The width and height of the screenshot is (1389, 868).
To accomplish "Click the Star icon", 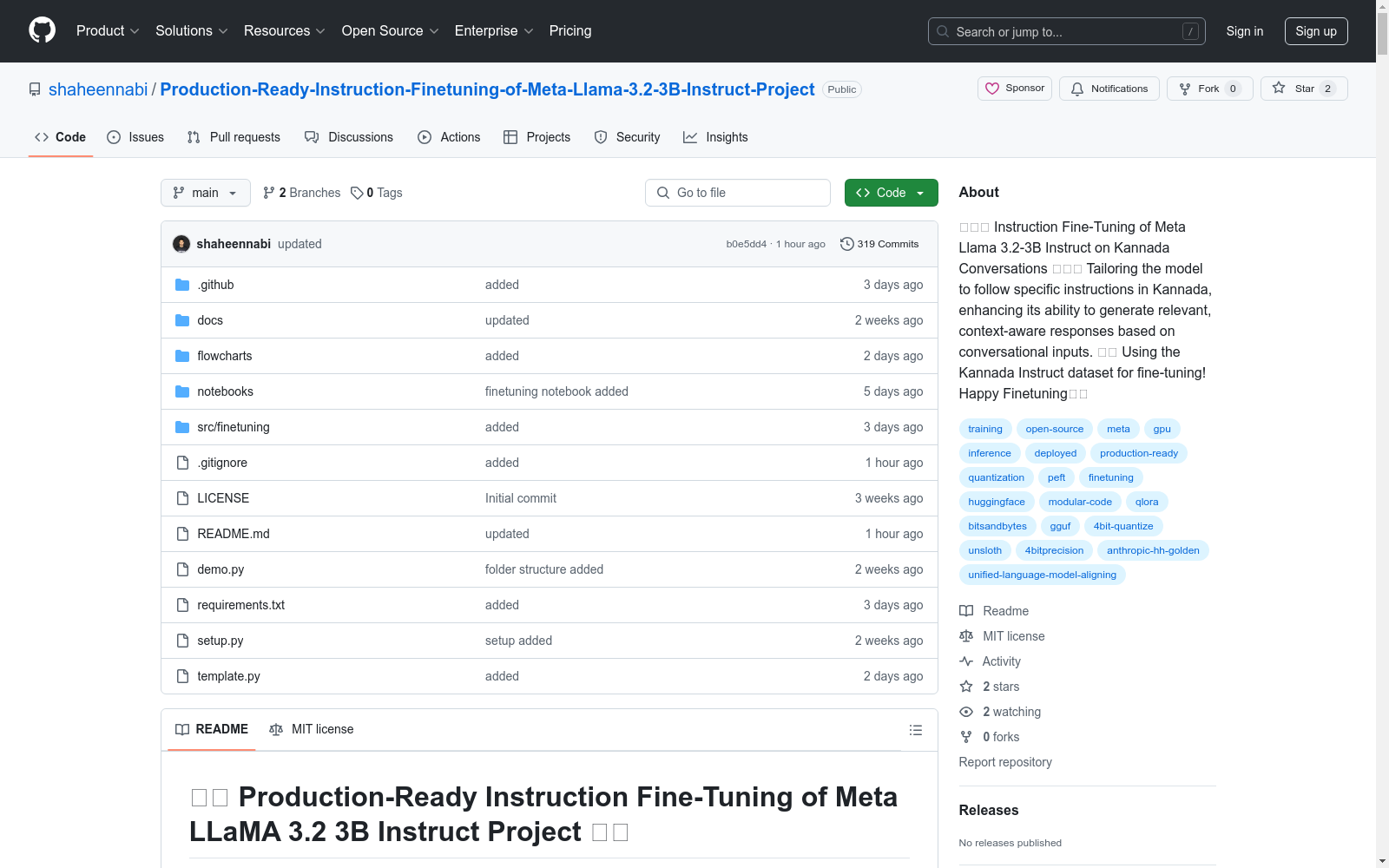I will [x=1279, y=89].
